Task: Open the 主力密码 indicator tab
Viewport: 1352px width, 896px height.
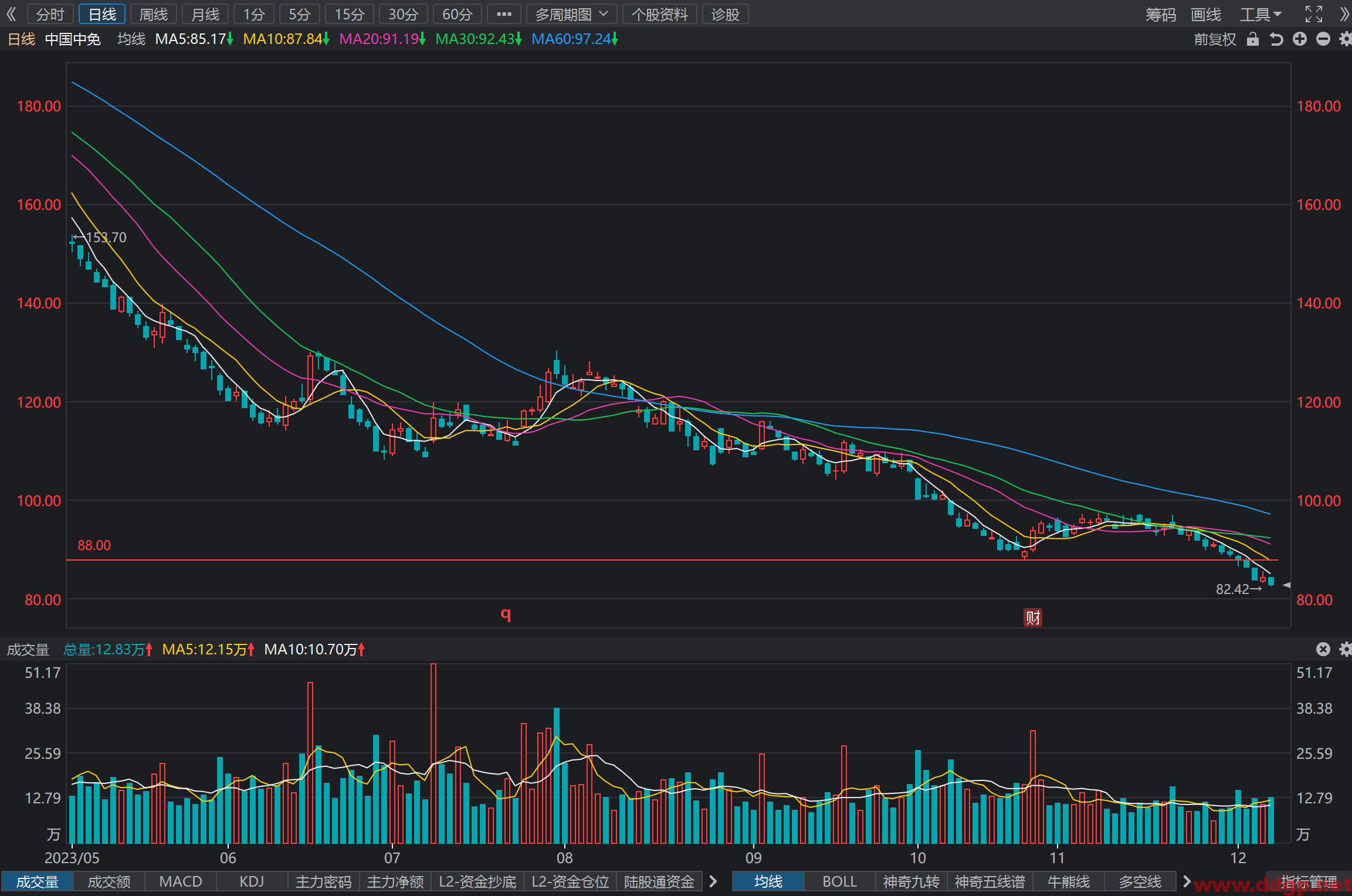Action: pos(324,881)
